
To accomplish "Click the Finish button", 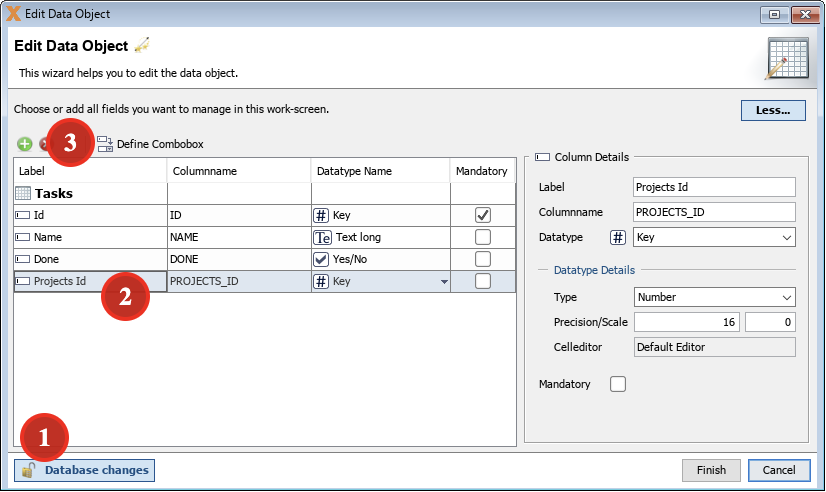I will click(x=711, y=470).
